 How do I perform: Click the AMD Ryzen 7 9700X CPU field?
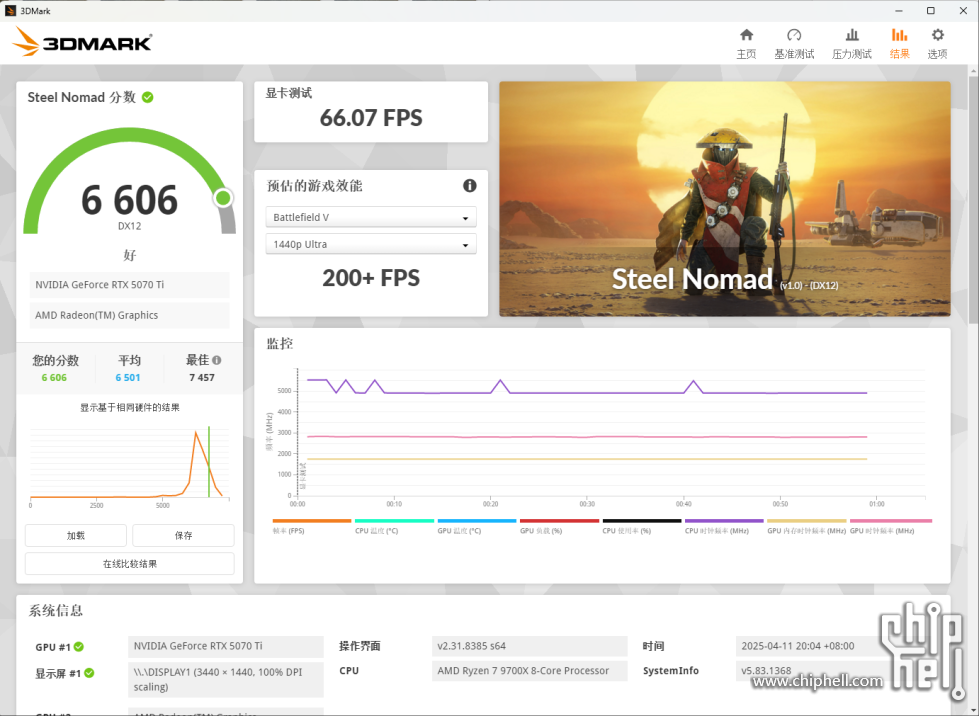coord(529,670)
